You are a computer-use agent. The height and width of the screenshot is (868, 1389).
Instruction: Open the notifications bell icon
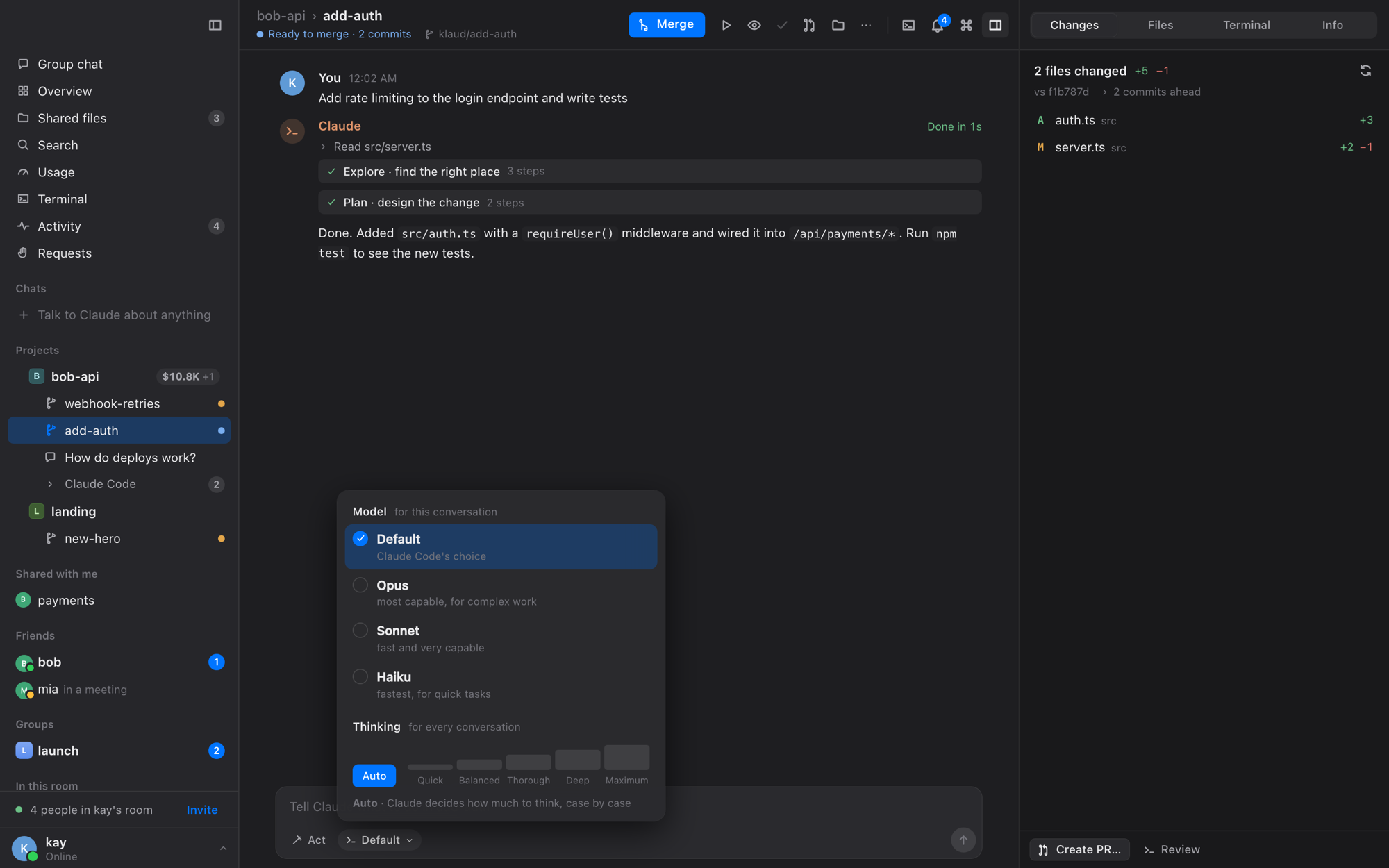click(x=938, y=25)
